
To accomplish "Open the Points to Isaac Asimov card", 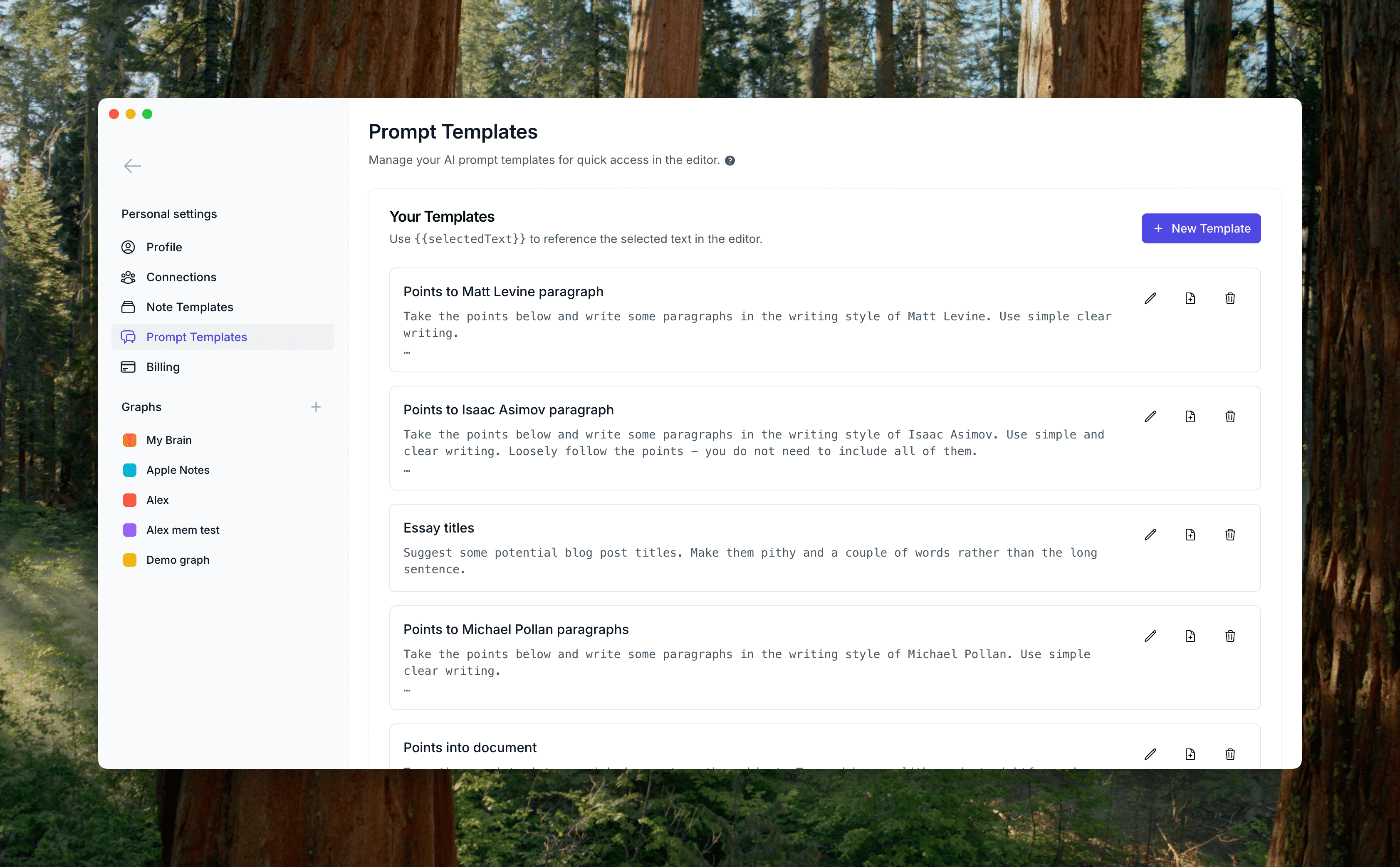I will (x=824, y=438).
